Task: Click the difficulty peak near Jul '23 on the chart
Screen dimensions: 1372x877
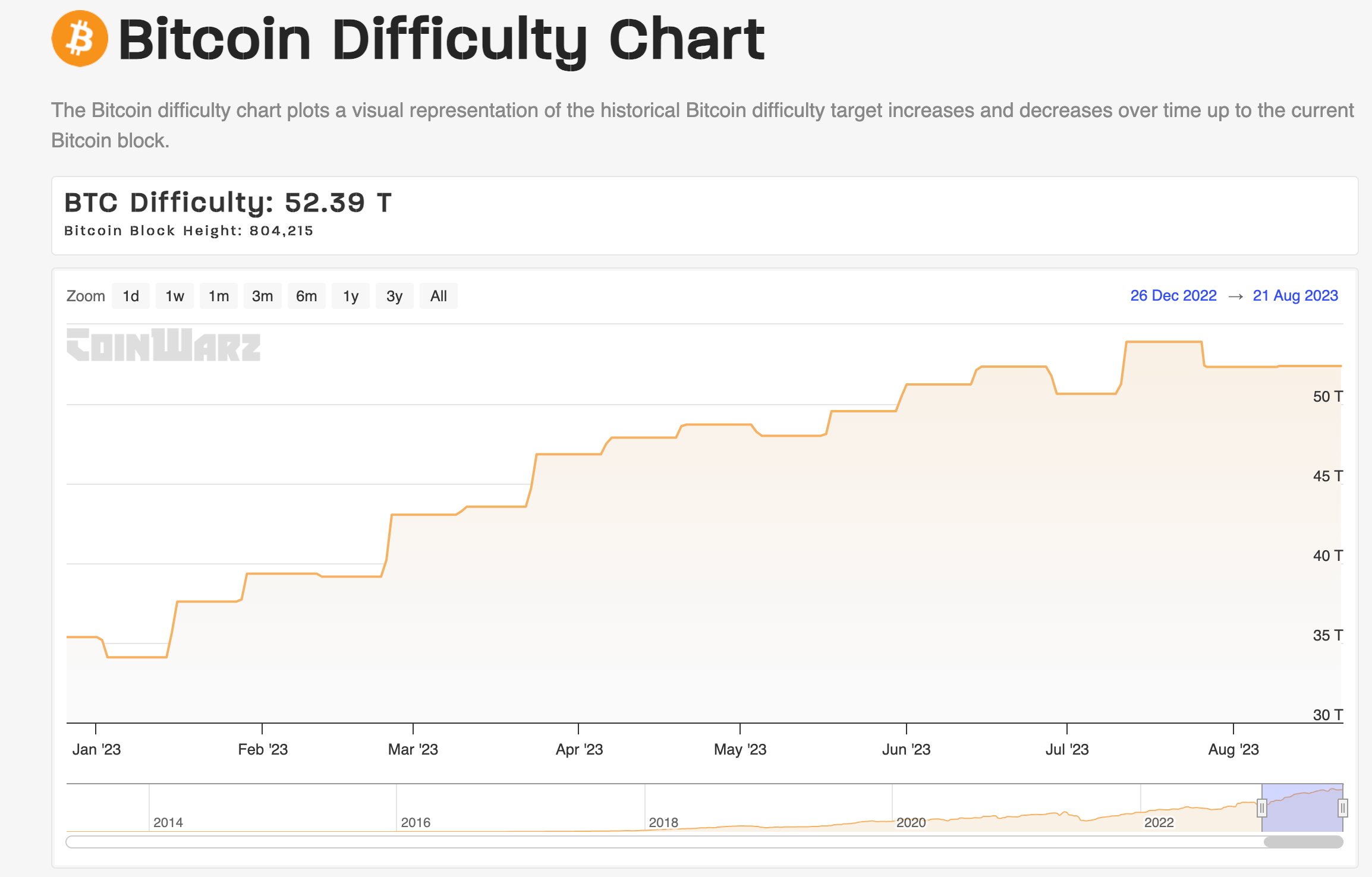Action: [x=1165, y=343]
